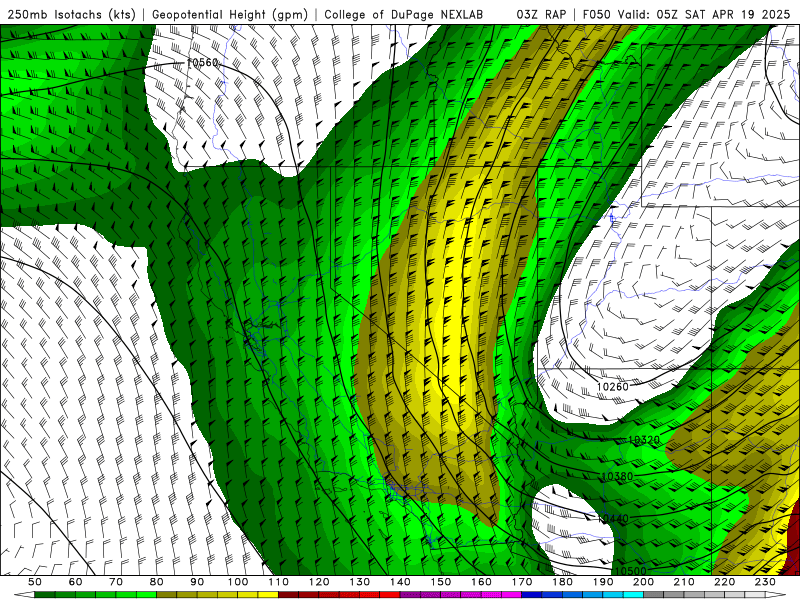
Task: Click the 60 kts colorbar label
Action: point(76,582)
